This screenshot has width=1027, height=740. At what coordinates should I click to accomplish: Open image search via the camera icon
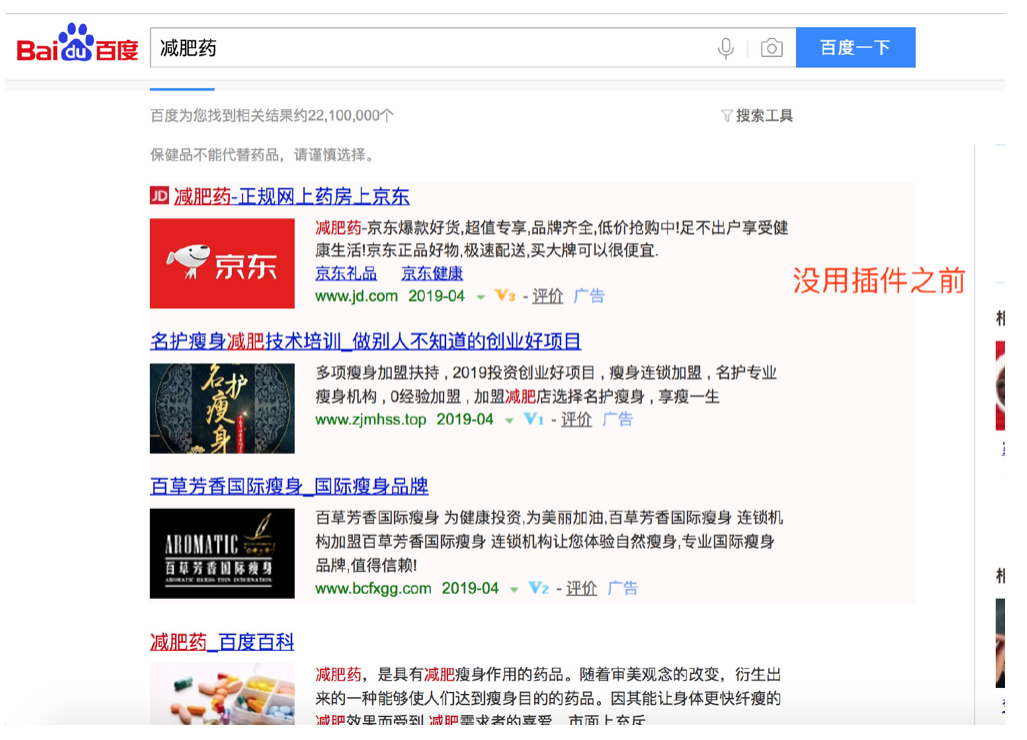point(771,46)
